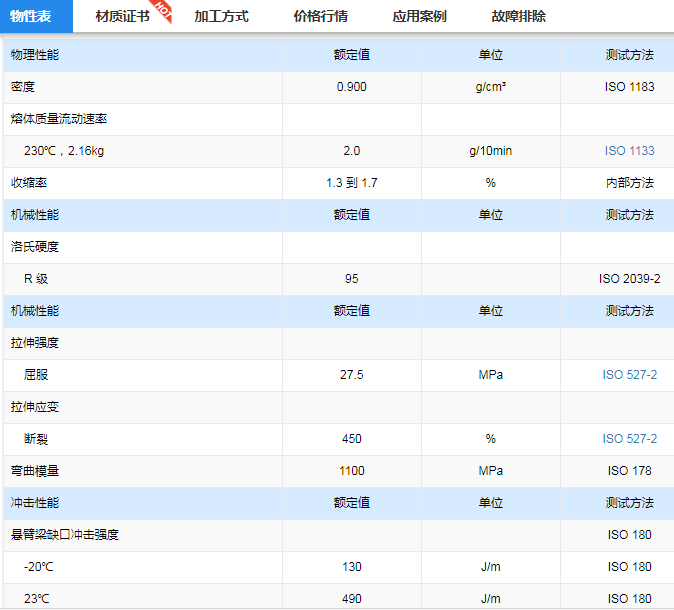
Task: Click the HOT badge on 材质证书
Action: [x=163, y=11]
